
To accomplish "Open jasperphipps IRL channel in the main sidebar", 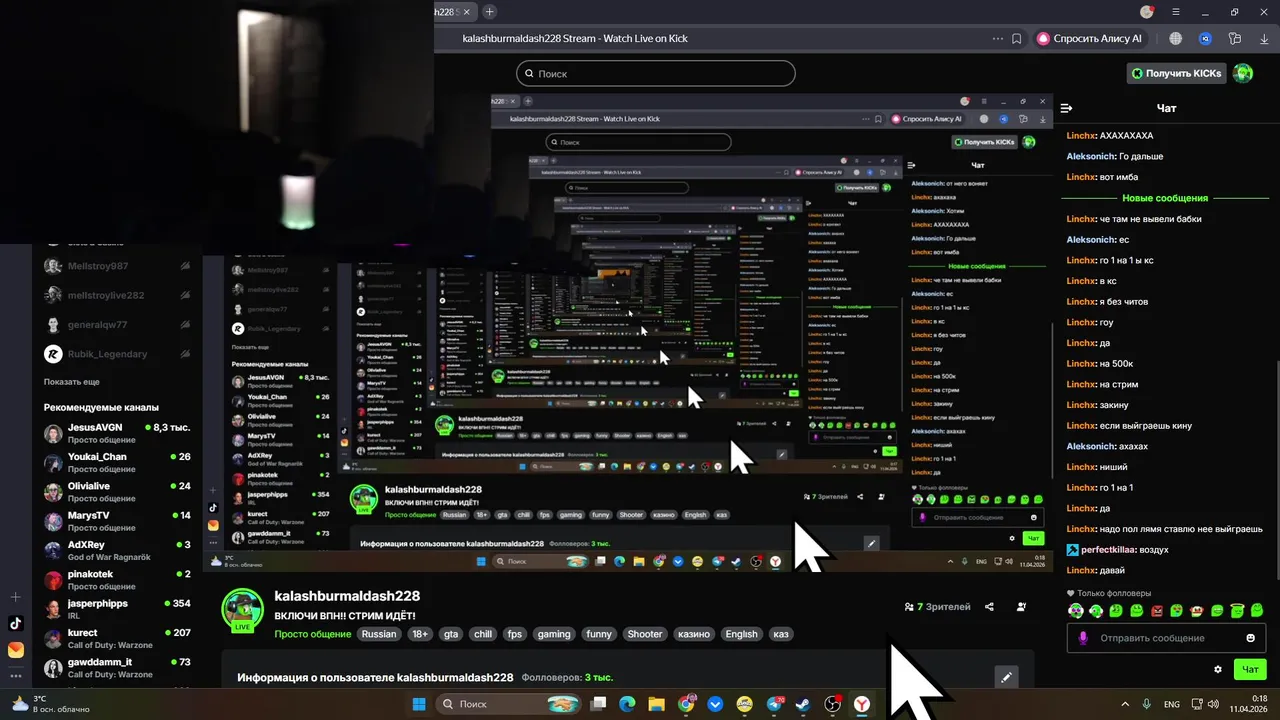I will click(x=118, y=609).
